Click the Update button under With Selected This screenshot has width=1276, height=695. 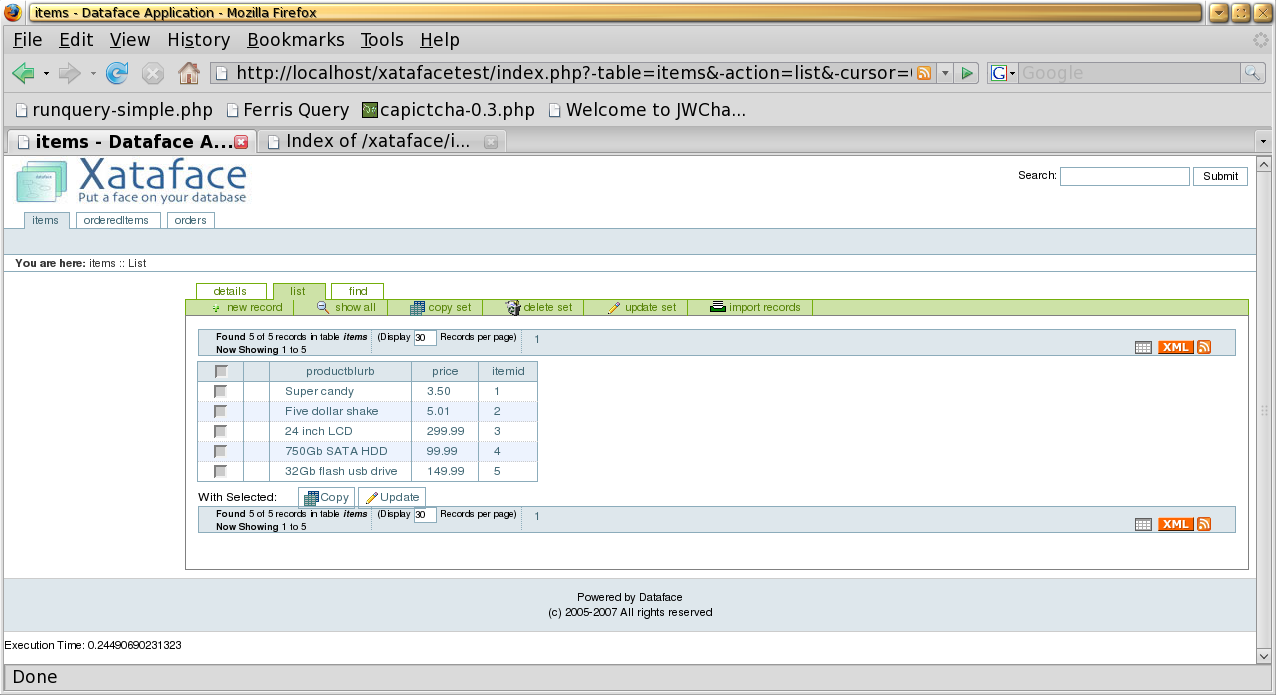point(392,497)
